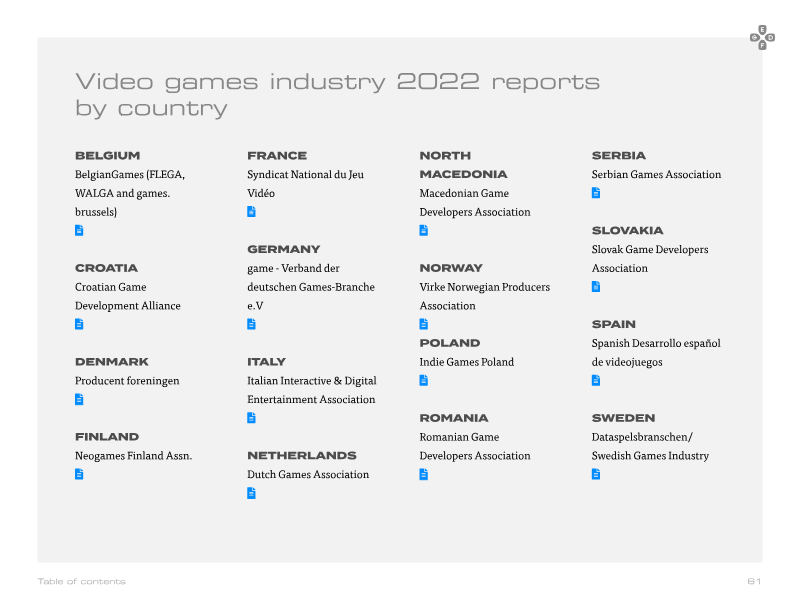Click the FINLAND country heading
Viewport: 800px width, 600px height.
107,437
